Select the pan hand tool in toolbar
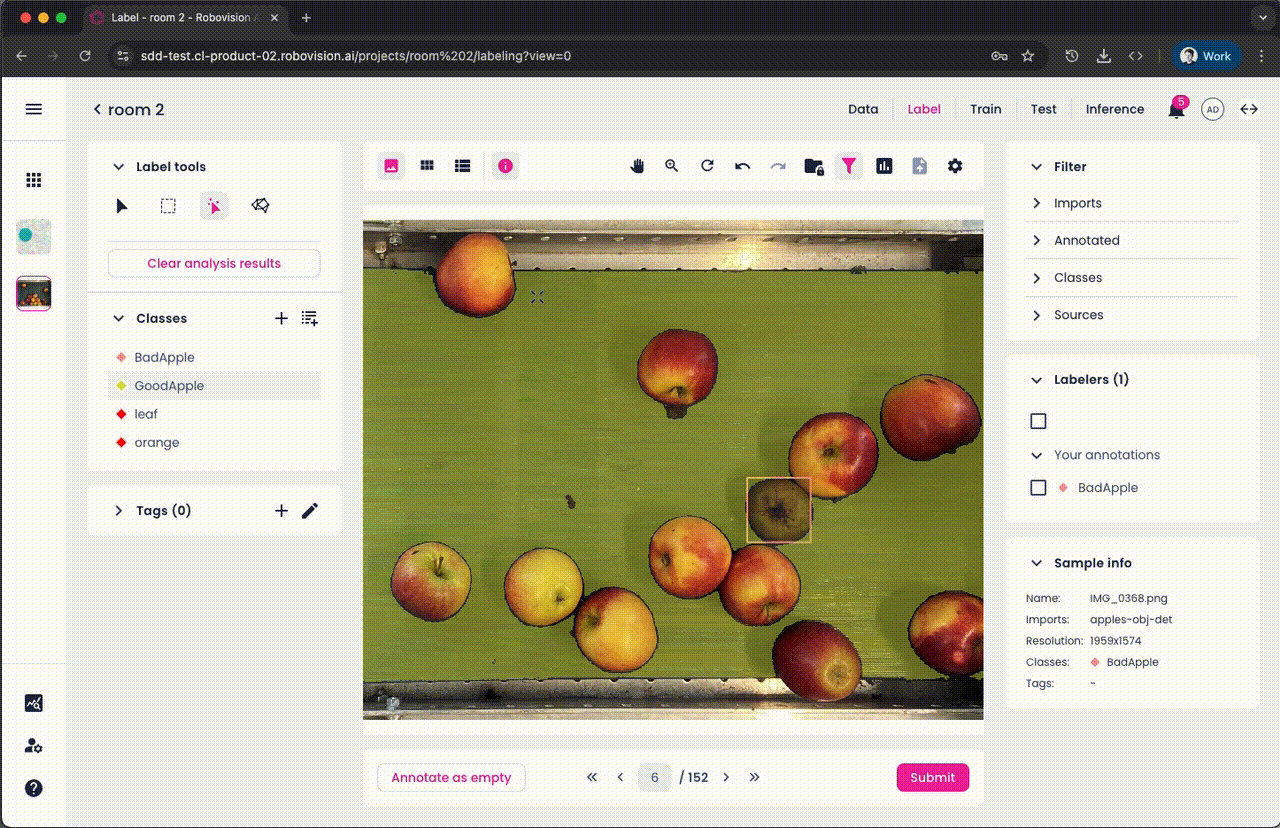 (x=636, y=166)
